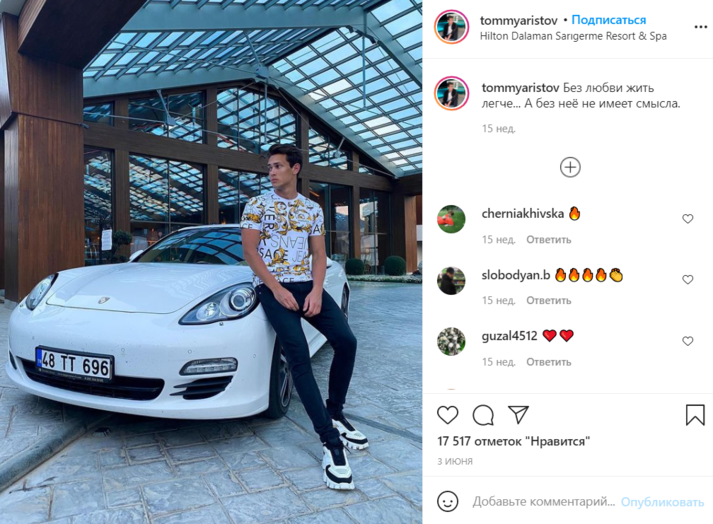This screenshot has height=524, width=713.
Task: Open emoji picker smiley icon
Action: coord(447,501)
